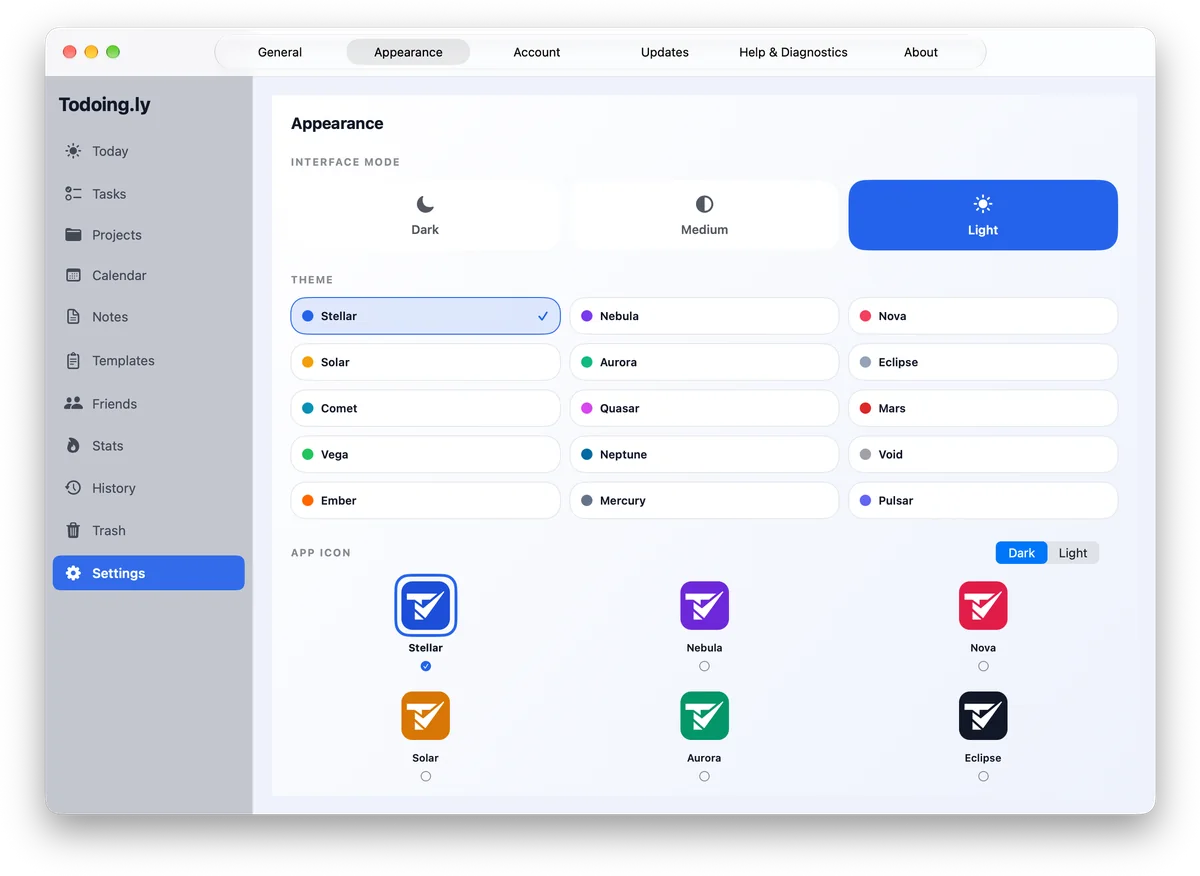Open the Appearance tab
Screen dimensions: 1200x876
408,52
